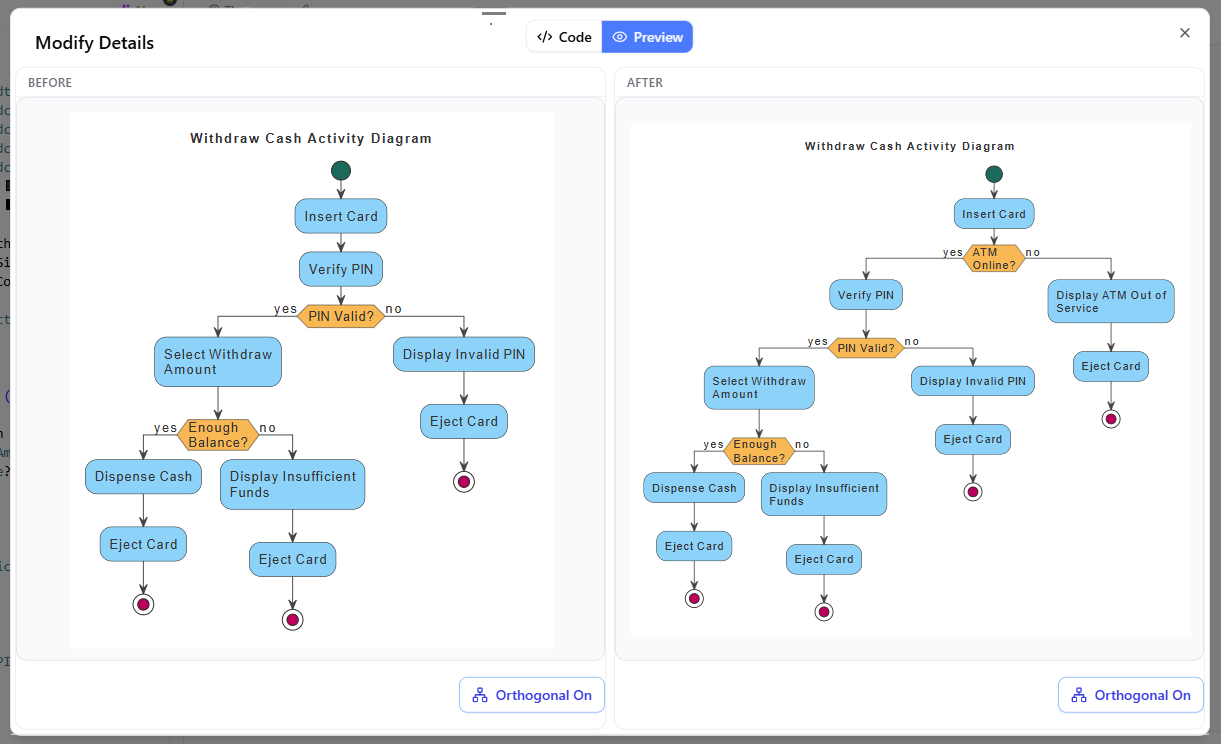1221x744 pixels.
Task: Switch to the Code tab
Action: point(564,37)
